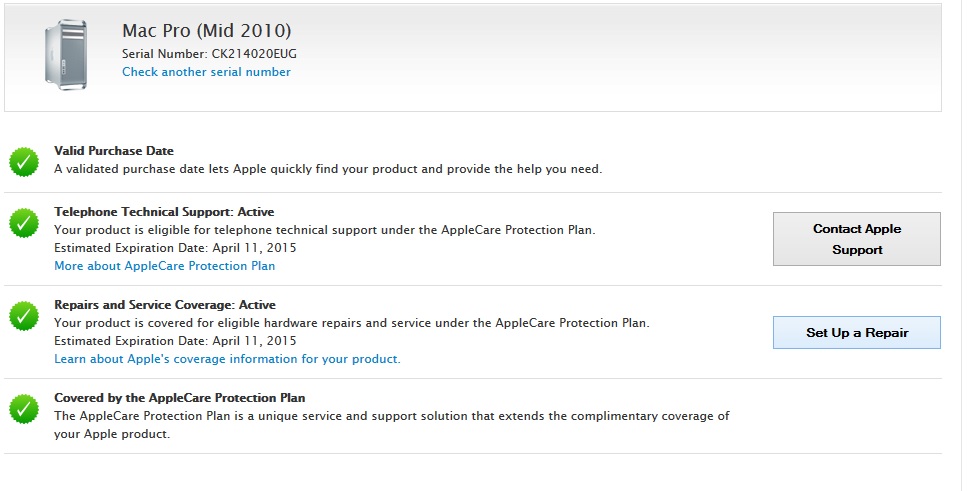Open More about AppleCare Protection Plan link
This screenshot has height=491, width=970.
click(x=164, y=266)
